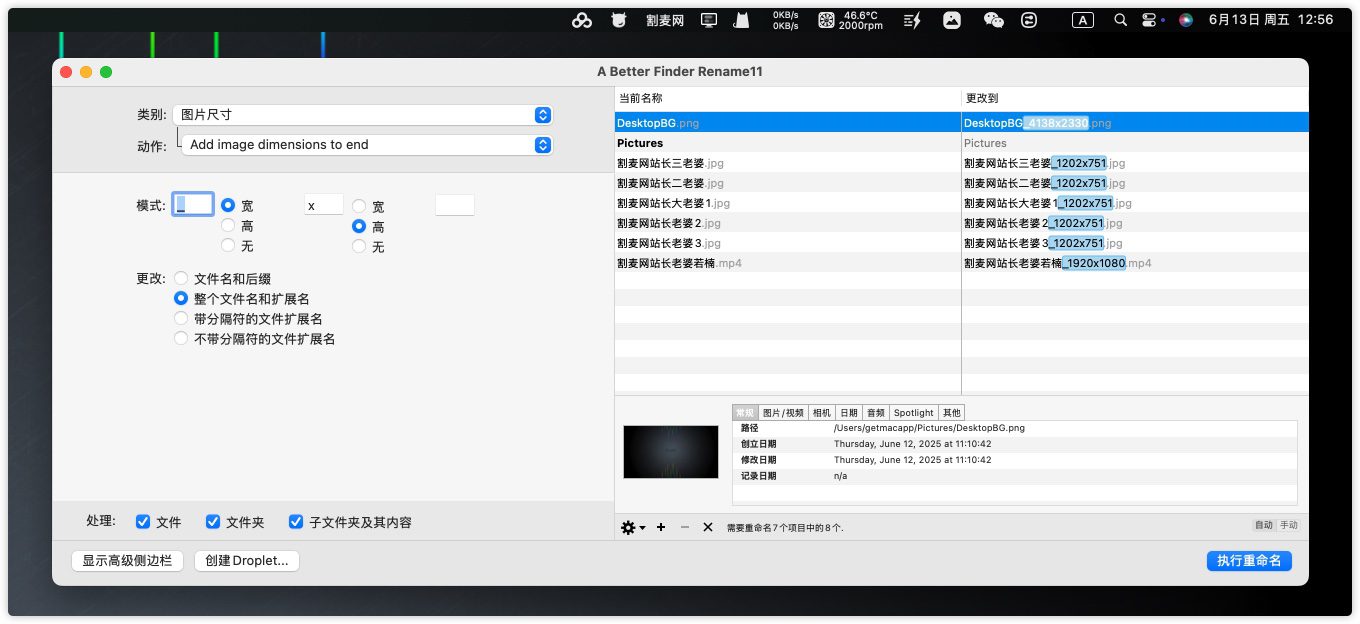Toggle the 文件夹 checkbox
The width and height of the screenshot is (1360, 624).
213,522
